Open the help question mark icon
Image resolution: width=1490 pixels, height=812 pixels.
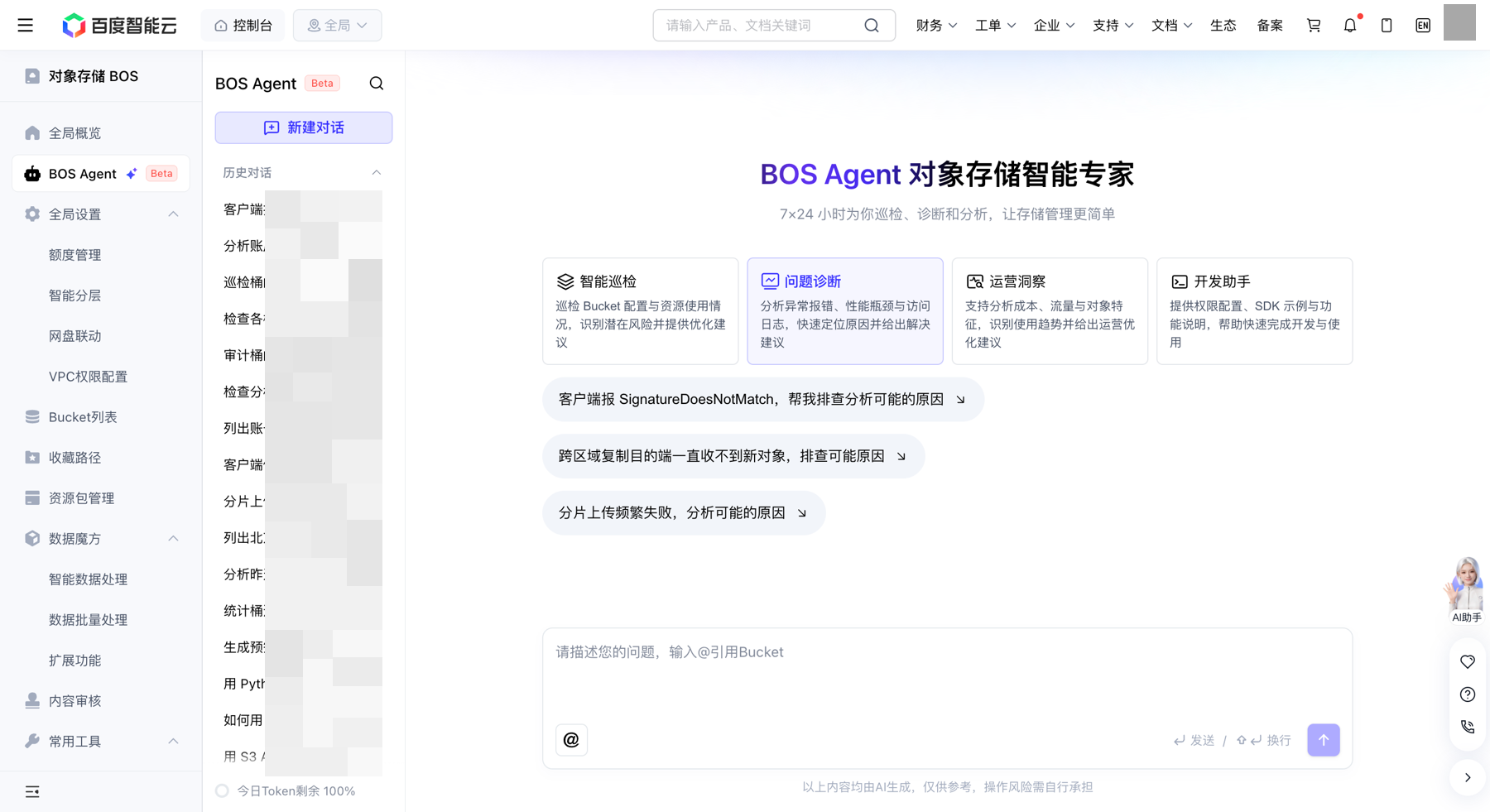[x=1468, y=694]
